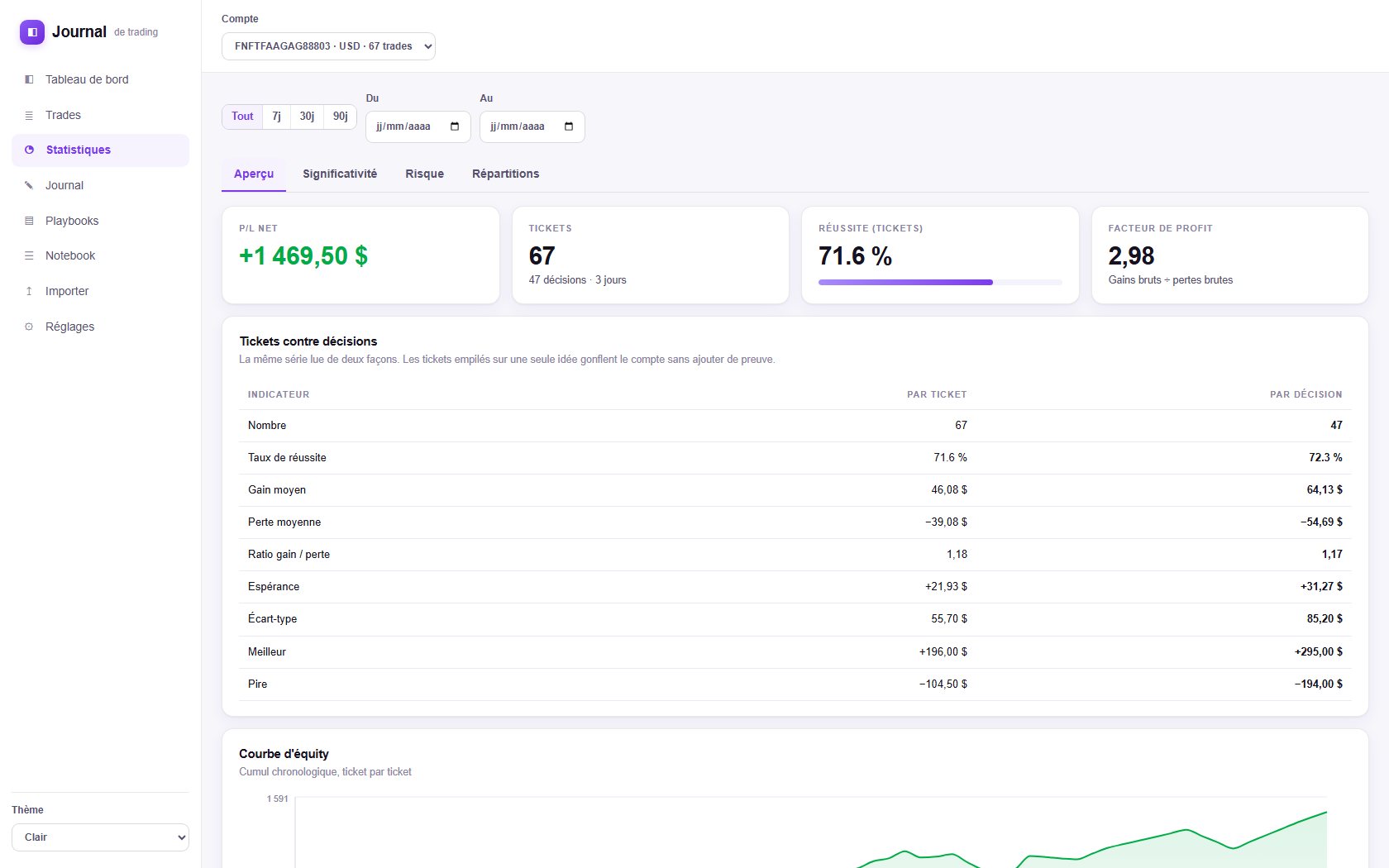Click the Écart-type value 85,20 $
The height and width of the screenshot is (868, 1389).
(1325, 619)
